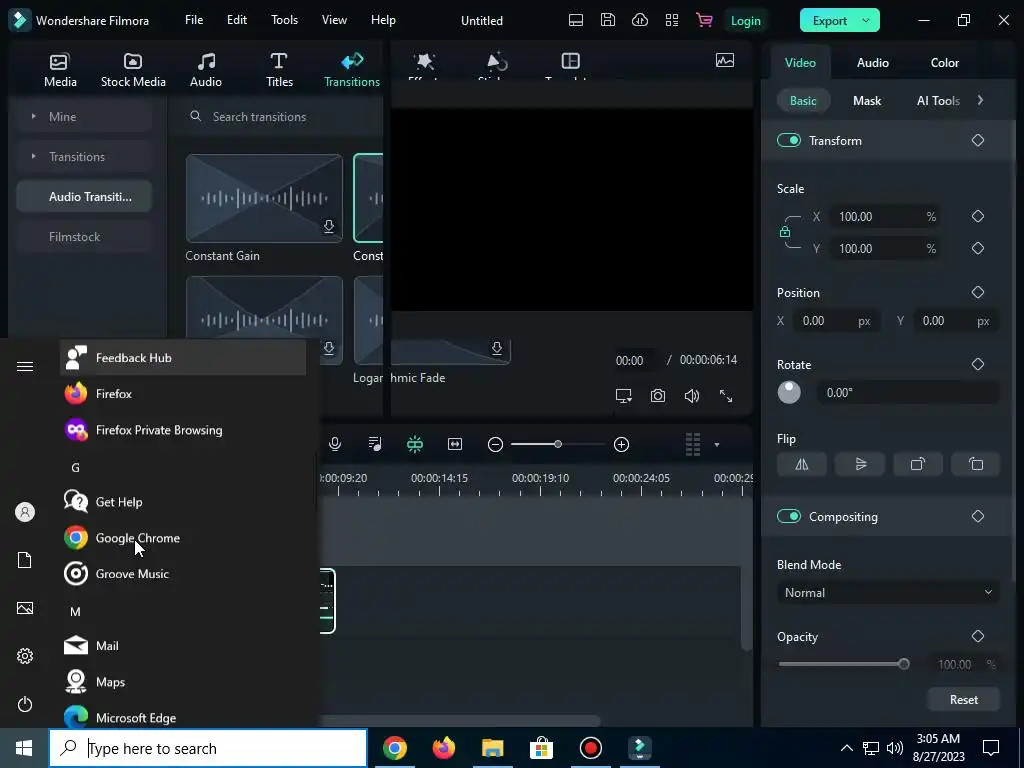Open the Help menu
Screen dimensions: 1024x768
[383, 20]
